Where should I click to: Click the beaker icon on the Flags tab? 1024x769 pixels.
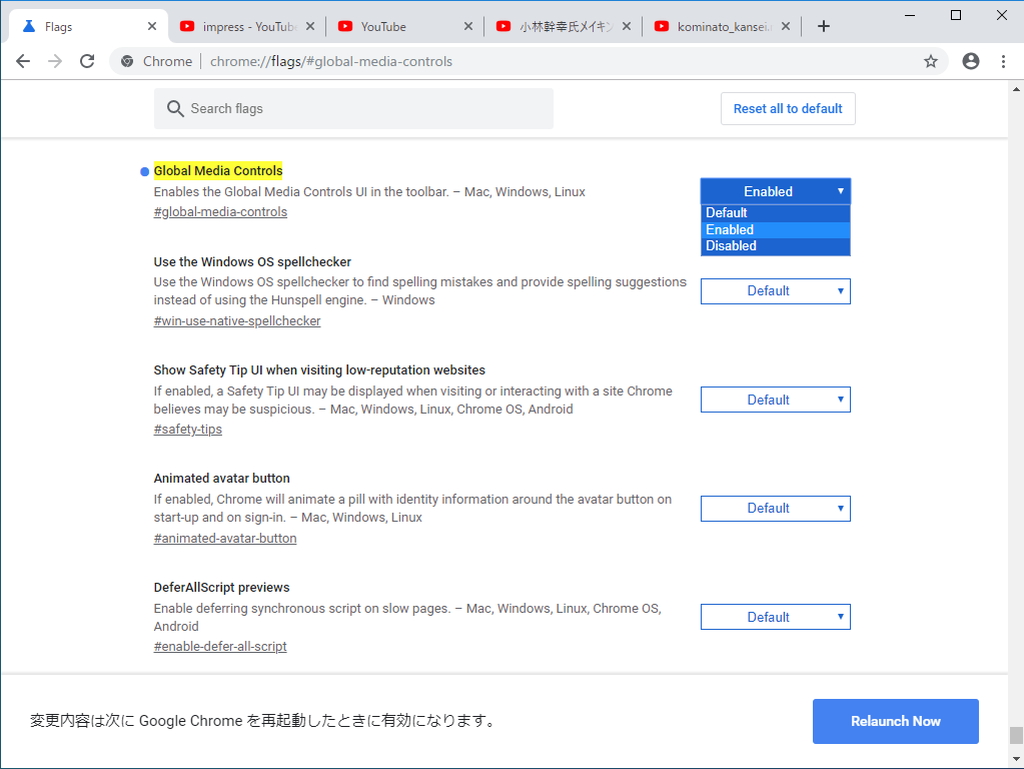[x=30, y=26]
